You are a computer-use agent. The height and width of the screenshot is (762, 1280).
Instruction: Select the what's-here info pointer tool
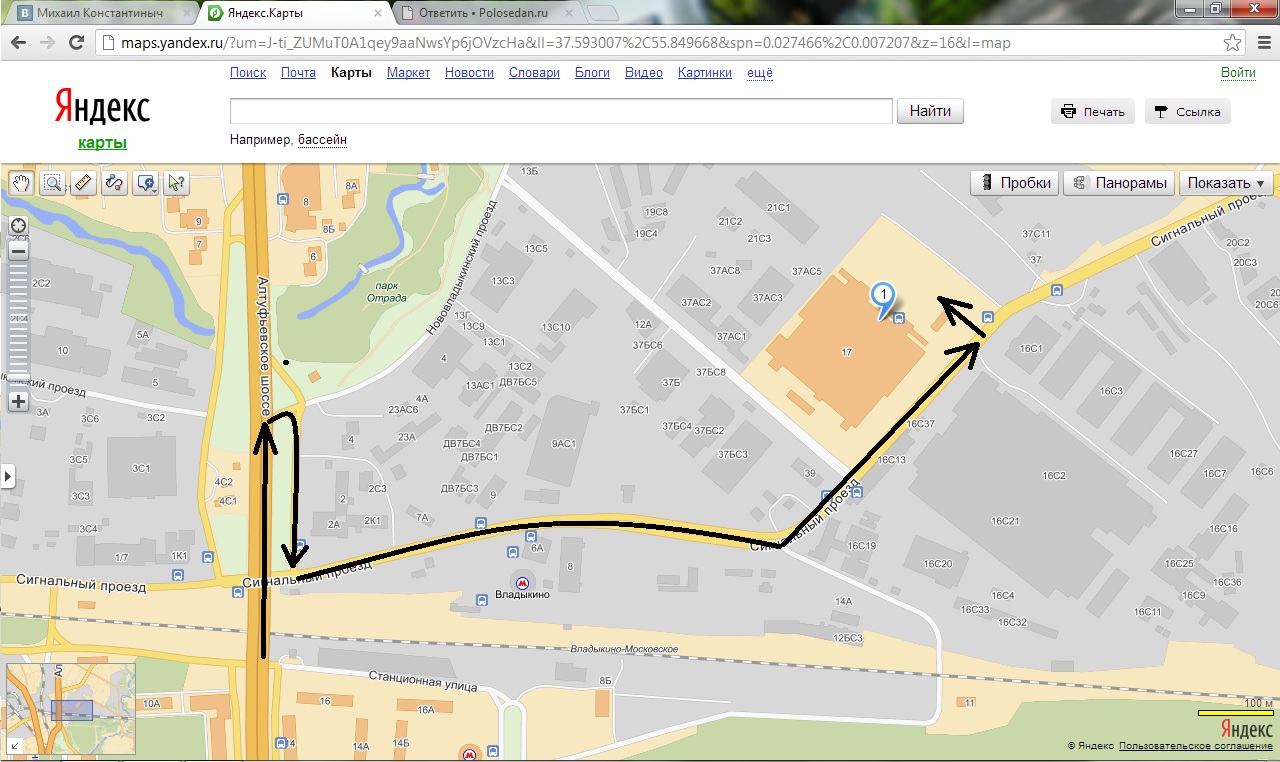177,183
